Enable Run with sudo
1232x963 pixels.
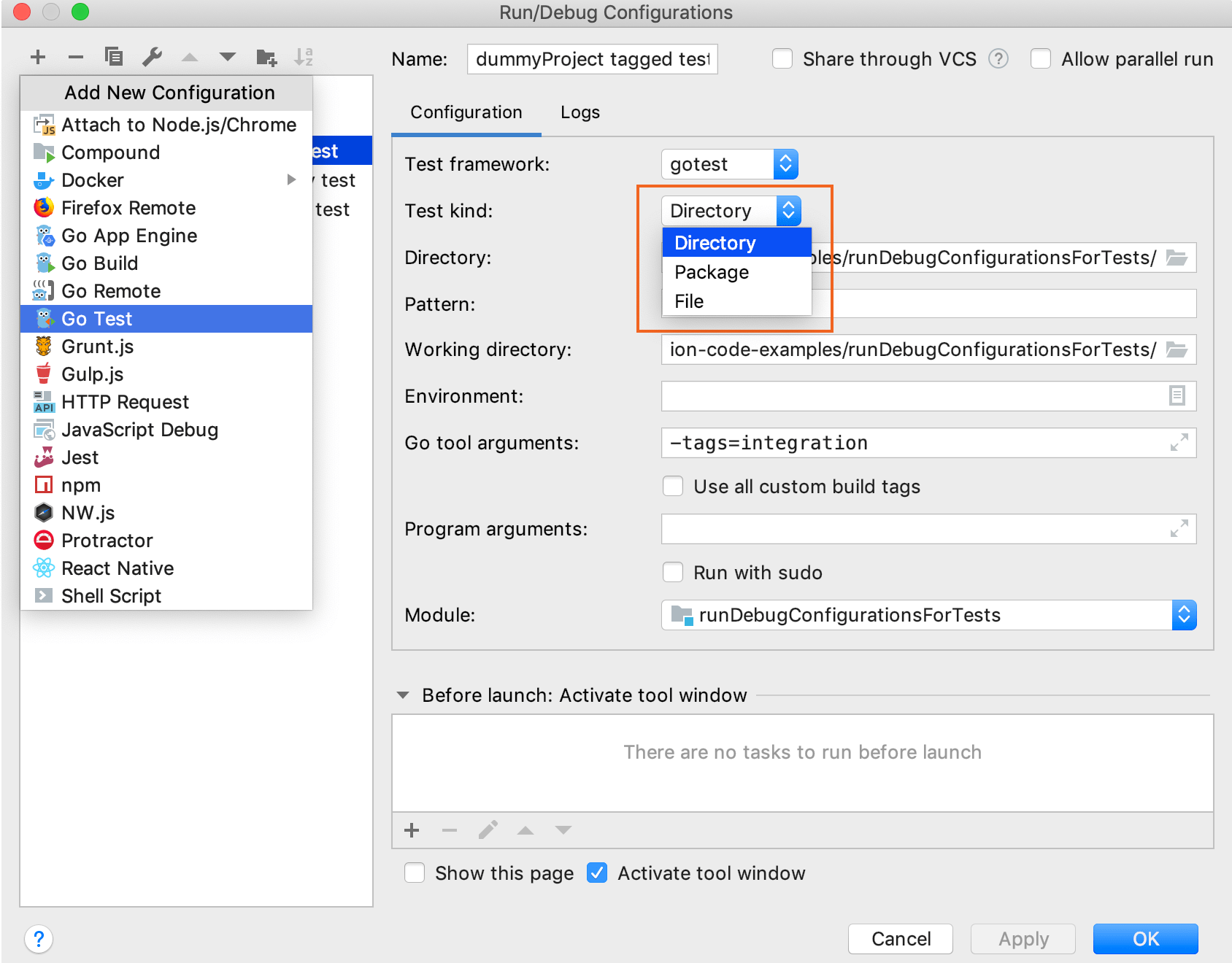[x=673, y=572]
